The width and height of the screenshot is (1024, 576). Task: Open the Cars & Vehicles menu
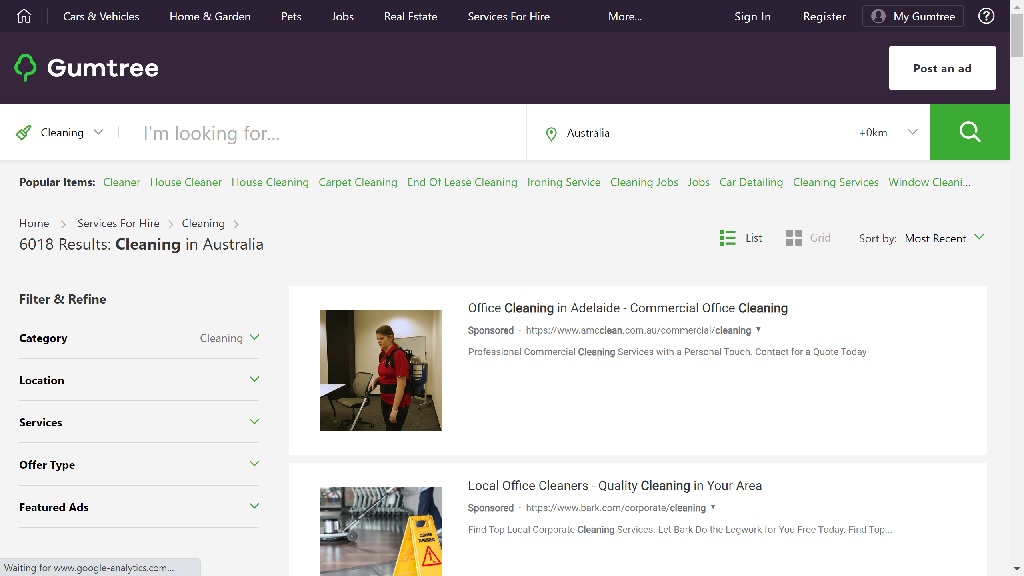point(101,16)
